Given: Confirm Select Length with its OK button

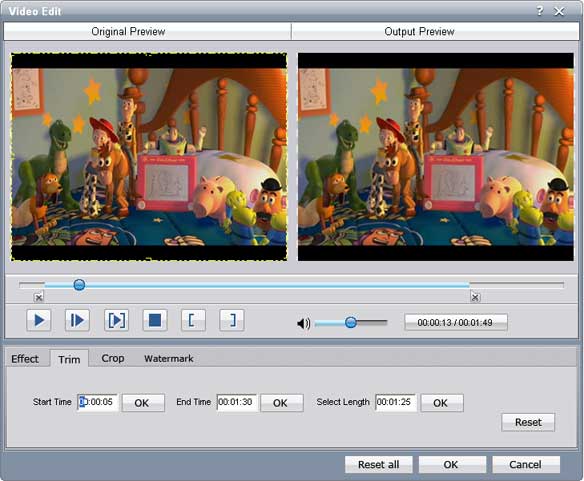Looking at the screenshot, I should point(442,403).
